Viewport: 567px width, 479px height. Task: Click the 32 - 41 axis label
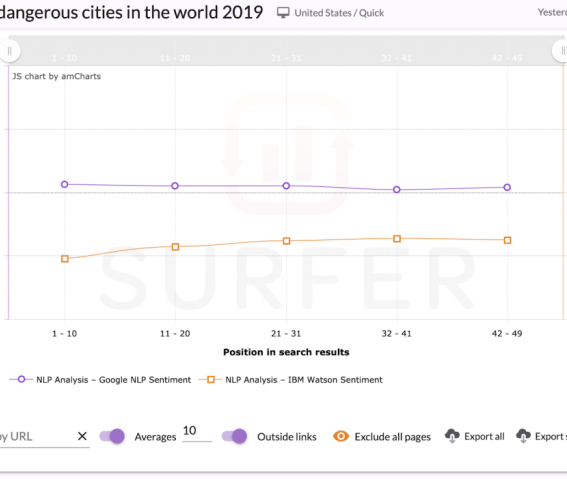pyautogui.click(x=397, y=334)
